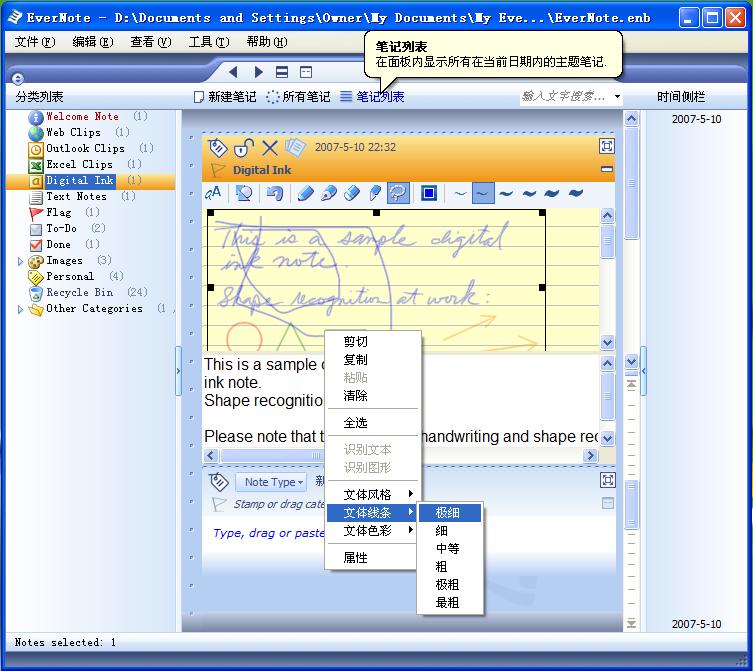Select 中等 line thickness in submenu
753x671 pixels.
coord(449,549)
